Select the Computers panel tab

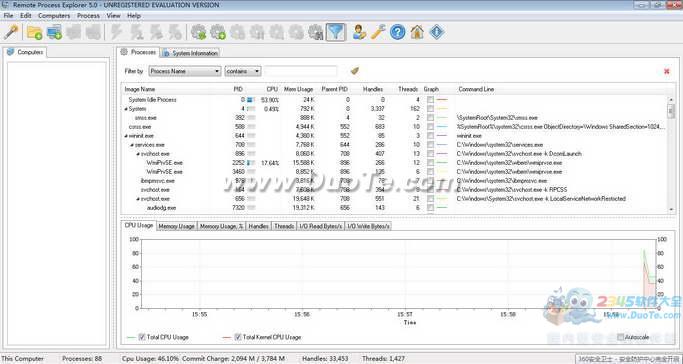point(25,52)
